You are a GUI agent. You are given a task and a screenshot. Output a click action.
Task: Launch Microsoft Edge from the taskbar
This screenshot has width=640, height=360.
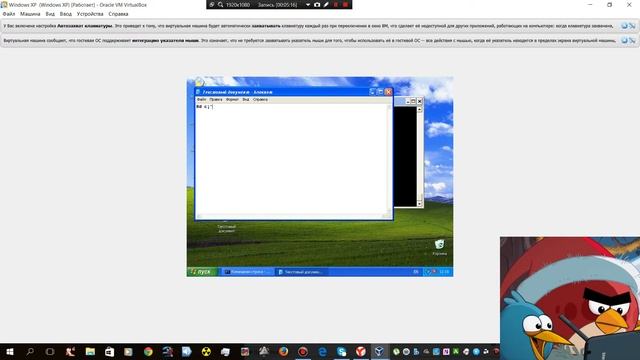[322, 351]
